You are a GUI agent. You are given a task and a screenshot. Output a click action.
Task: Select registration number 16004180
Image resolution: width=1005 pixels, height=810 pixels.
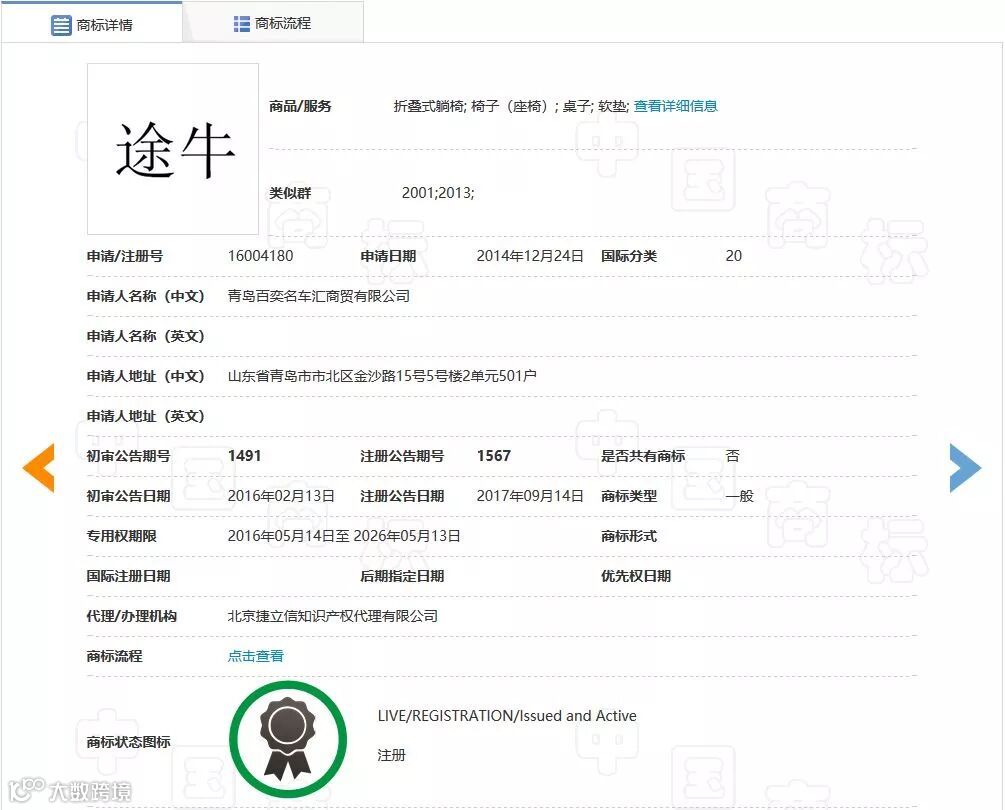coord(260,256)
